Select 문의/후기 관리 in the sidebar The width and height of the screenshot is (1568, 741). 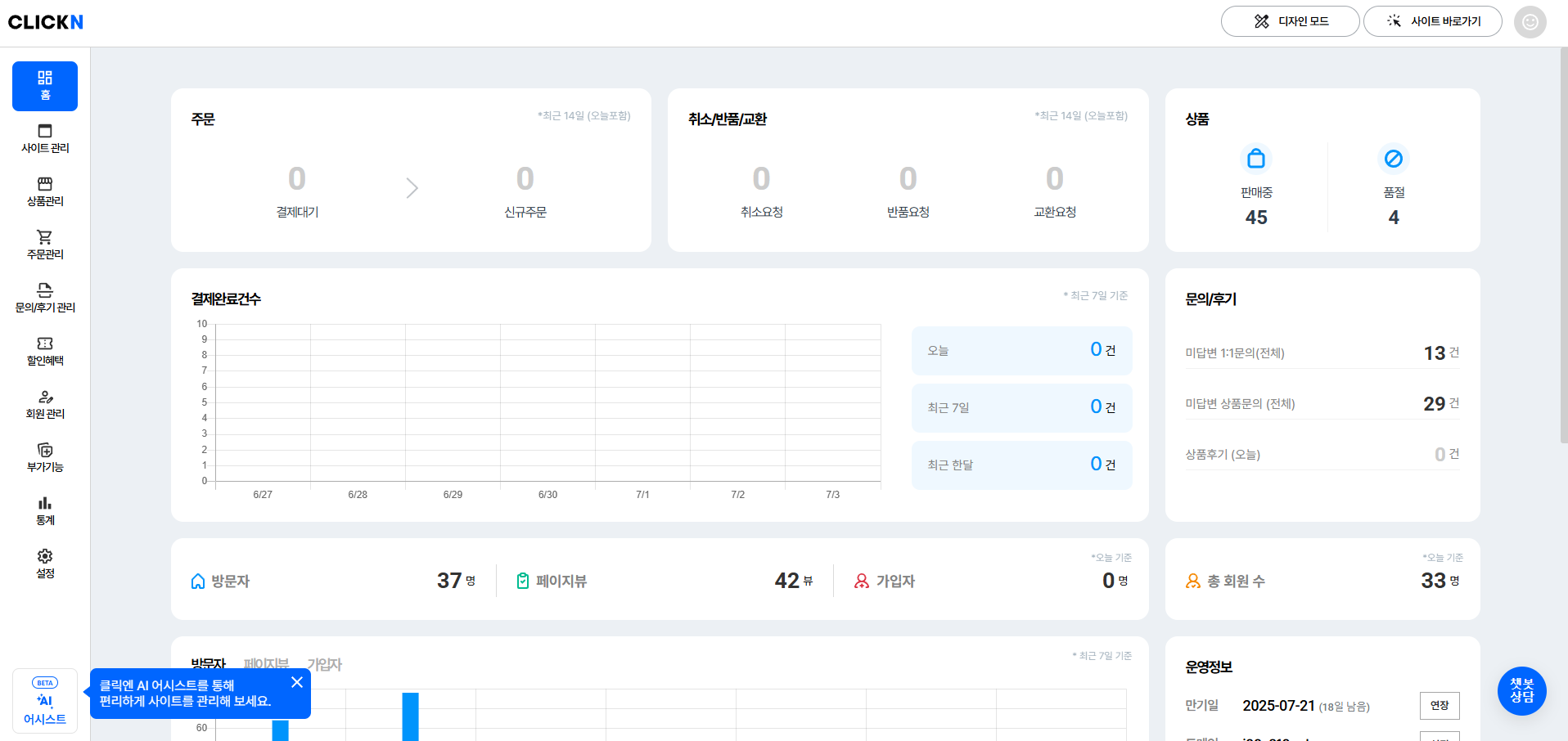tap(45, 299)
